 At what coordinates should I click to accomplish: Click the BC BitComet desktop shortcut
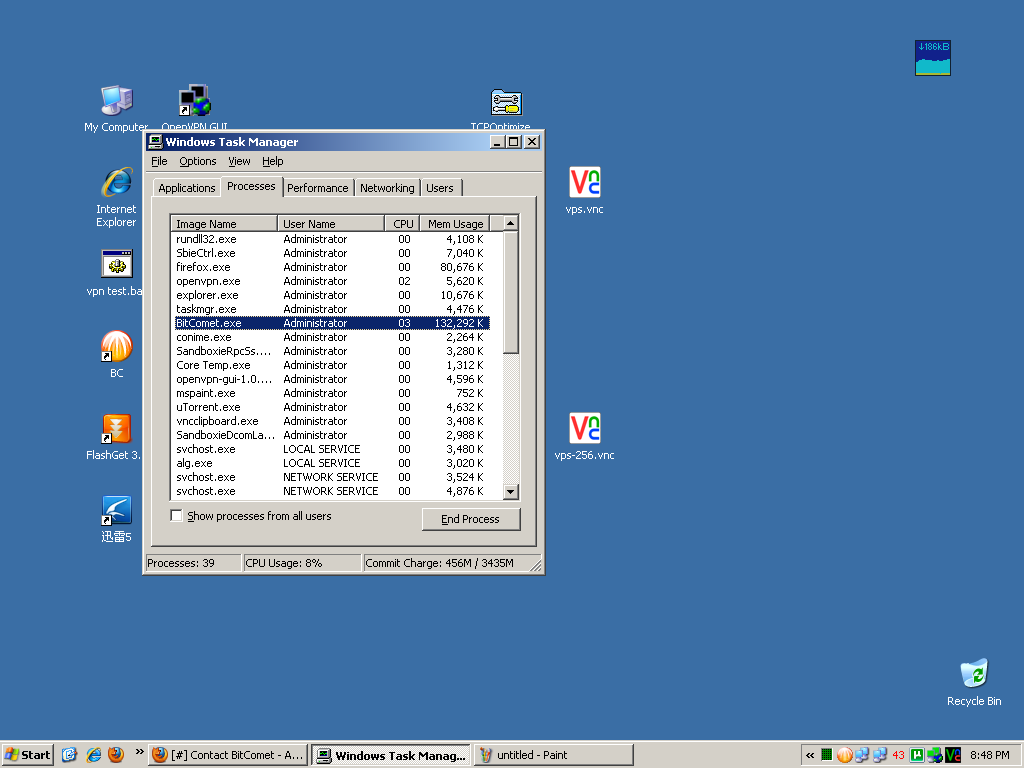point(116,355)
